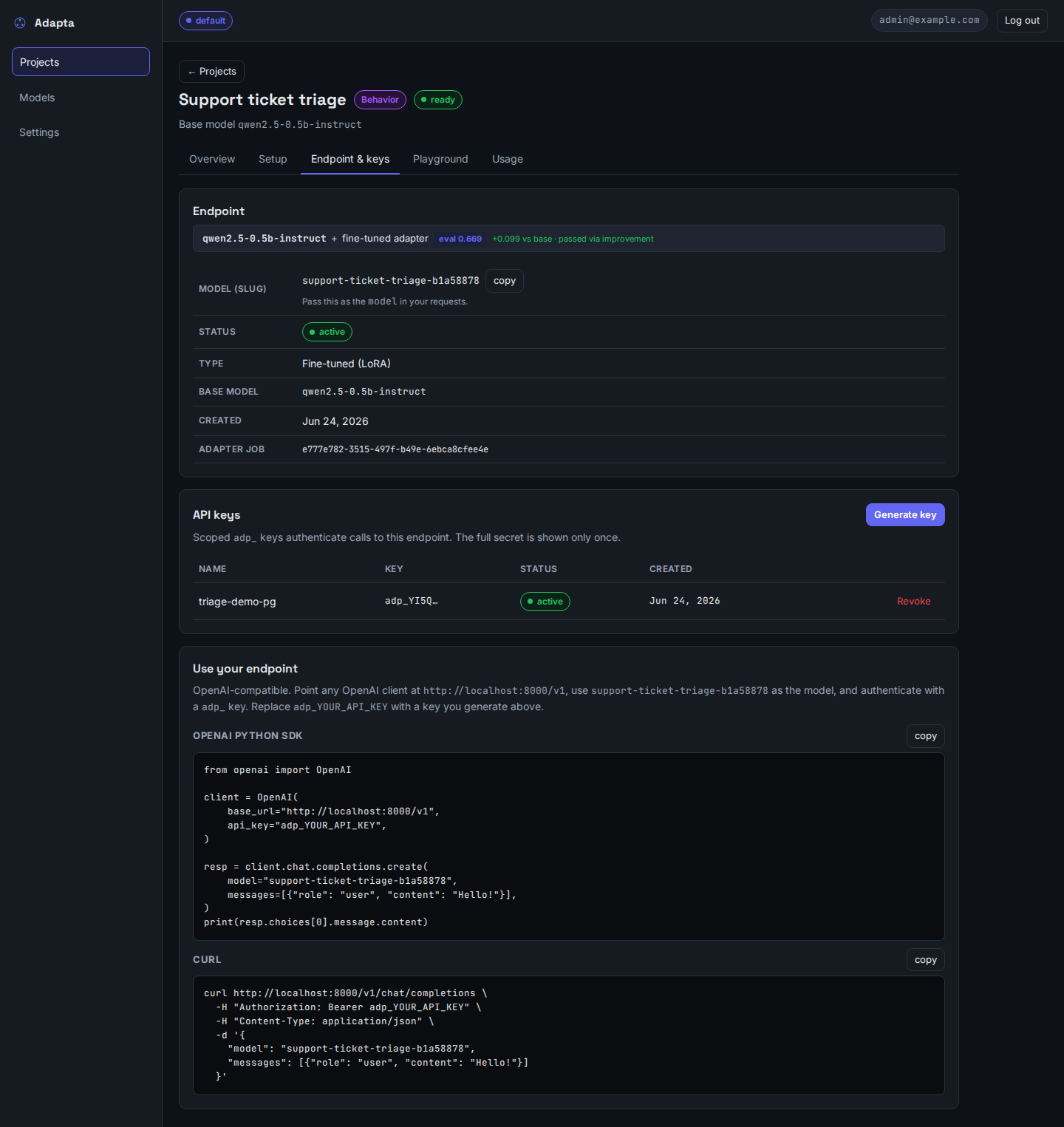Log out of the account
Image resolution: width=1064 pixels, height=1127 pixels.
(x=1022, y=20)
